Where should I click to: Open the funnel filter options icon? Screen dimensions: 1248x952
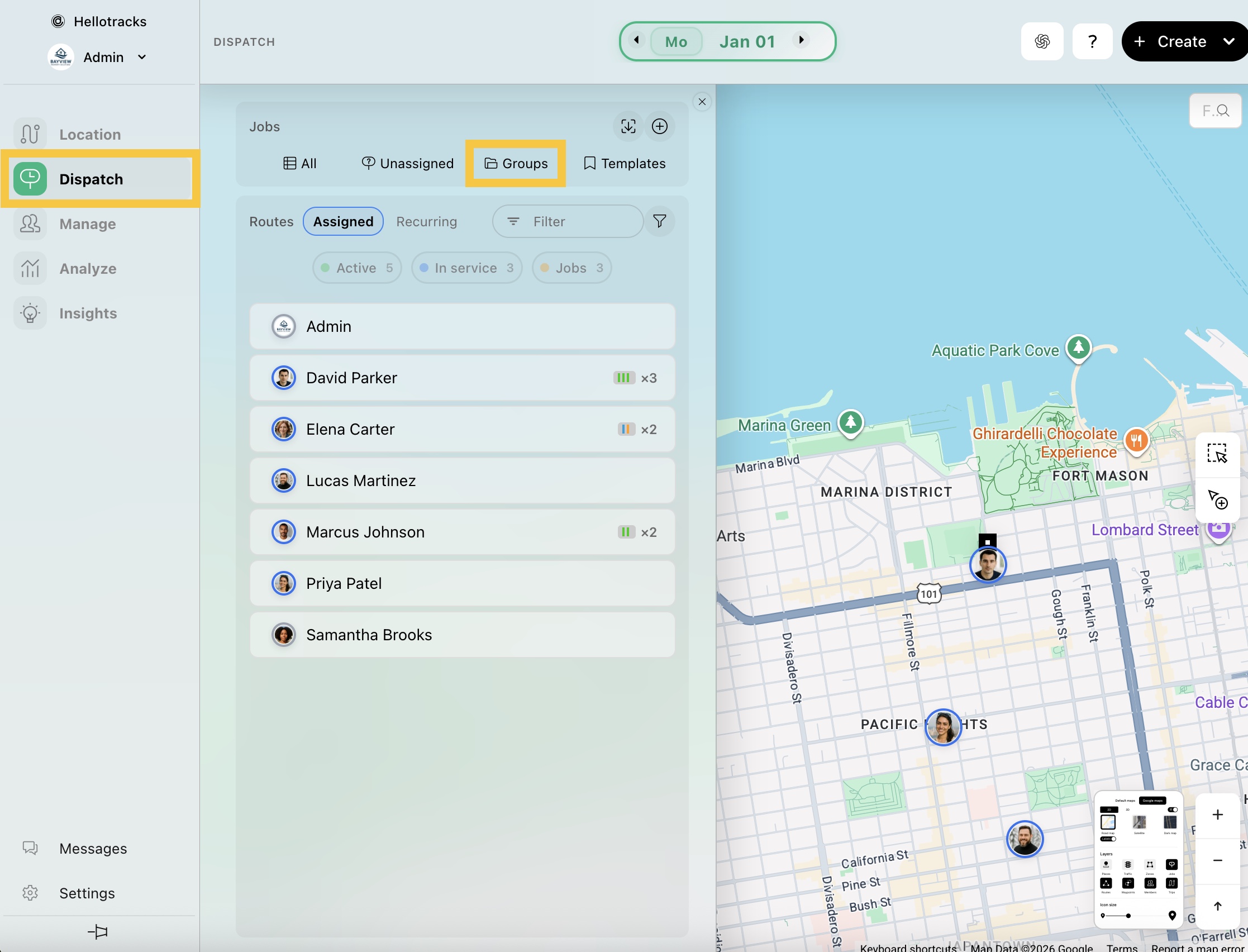[659, 221]
